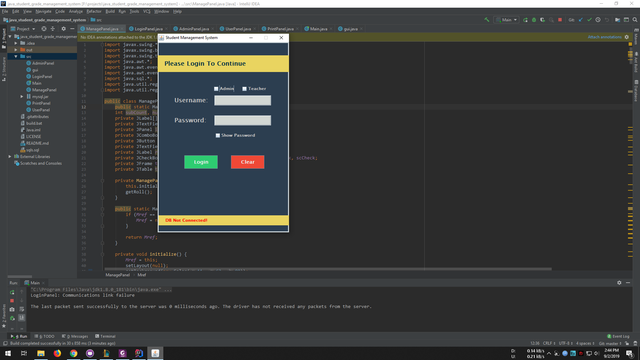Open the Database side tool window

[636, 90]
